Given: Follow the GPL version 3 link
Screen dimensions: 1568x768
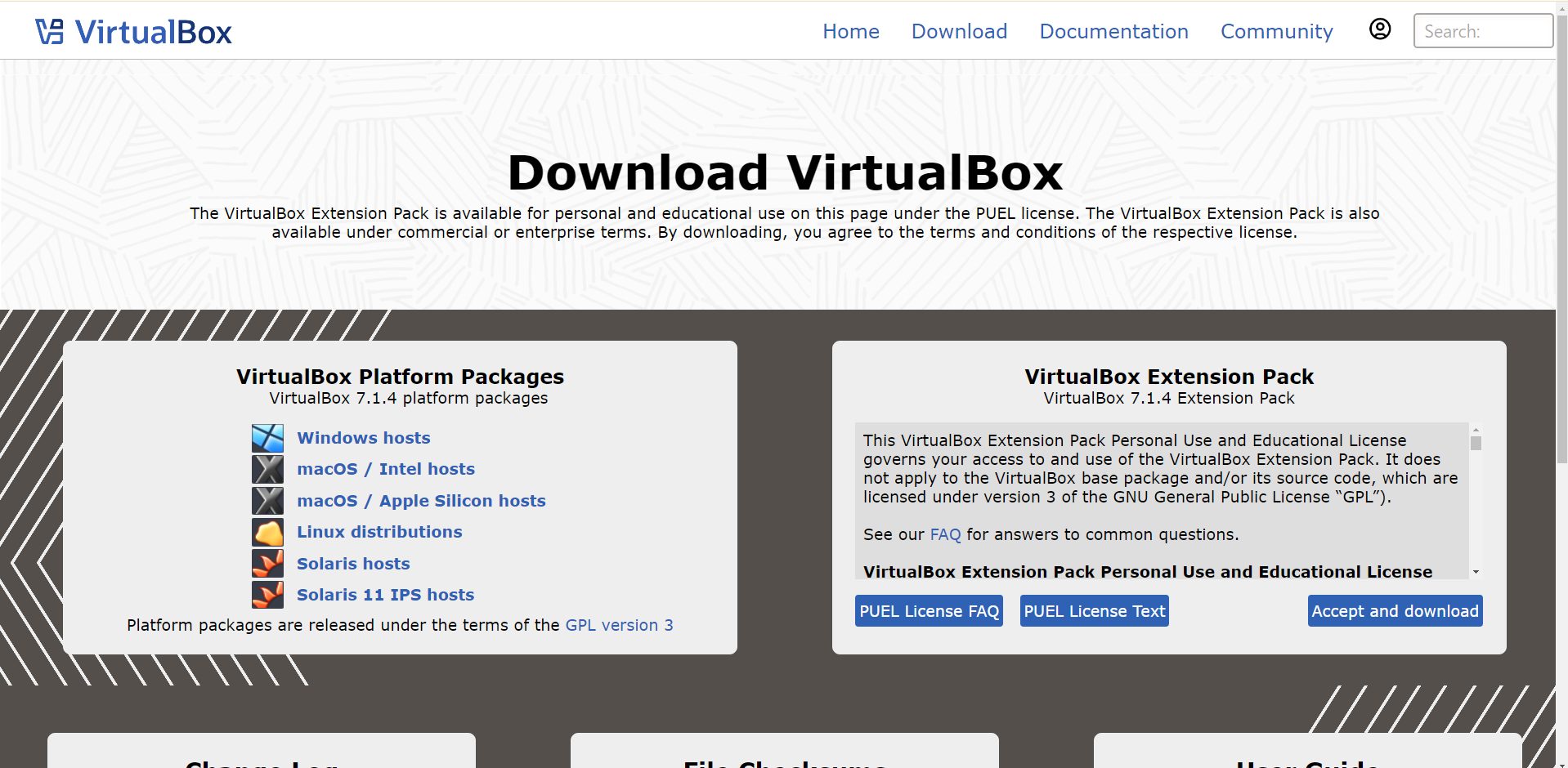Looking at the screenshot, I should click(x=619, y=625).
